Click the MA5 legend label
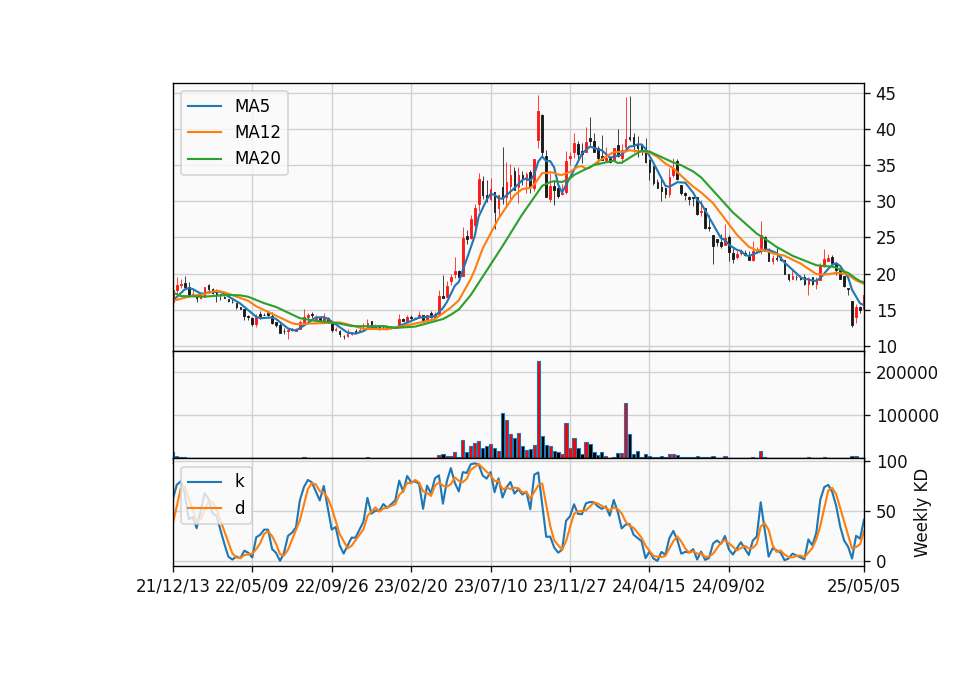The height and width of the screenshot is (690, 960). pos(252,106)
